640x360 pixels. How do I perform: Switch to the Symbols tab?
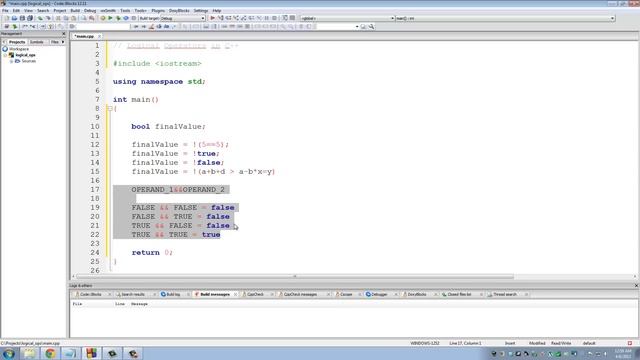37,42
